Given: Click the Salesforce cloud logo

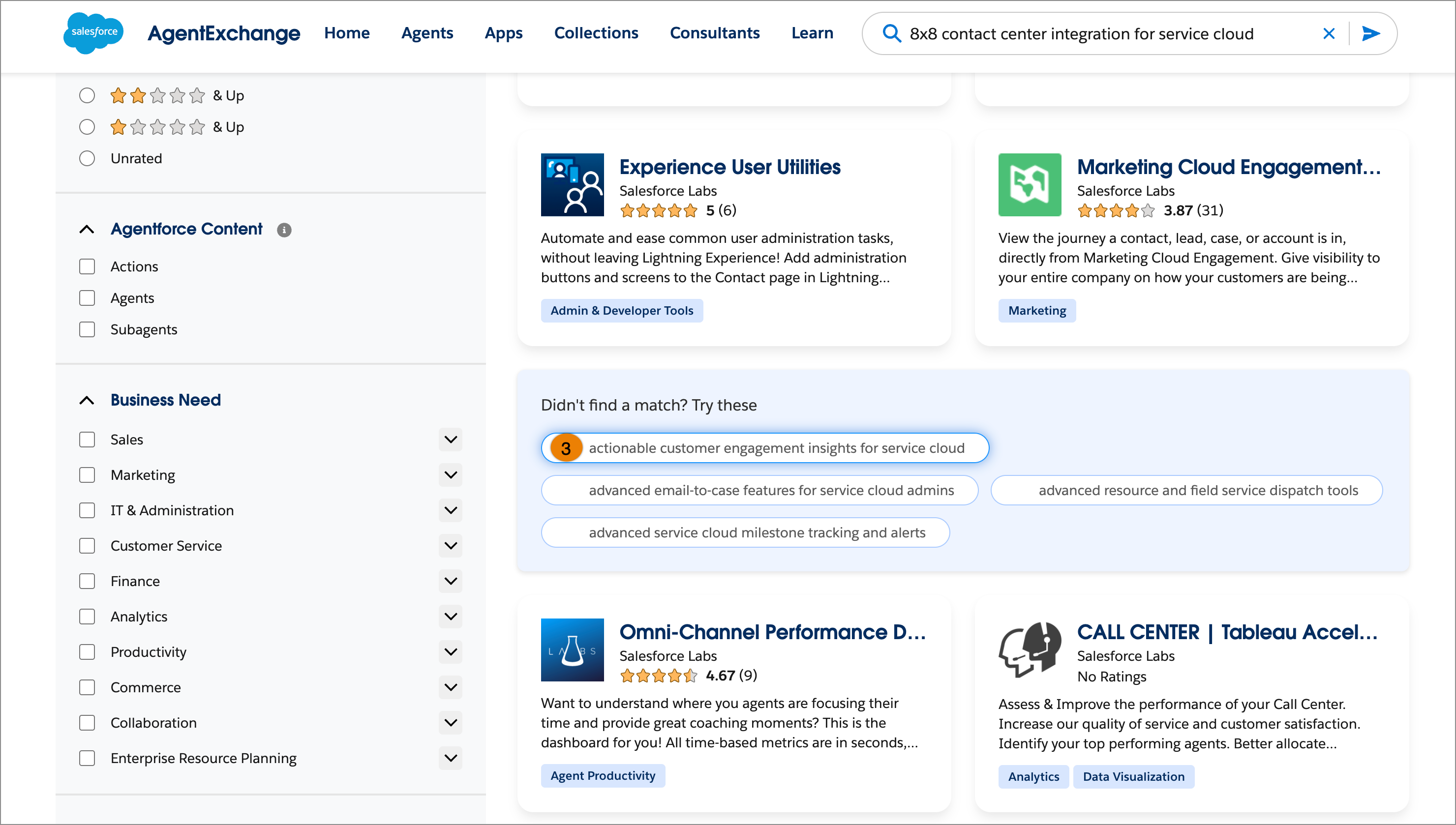Looking at the screenshot, I should [93, 33].
